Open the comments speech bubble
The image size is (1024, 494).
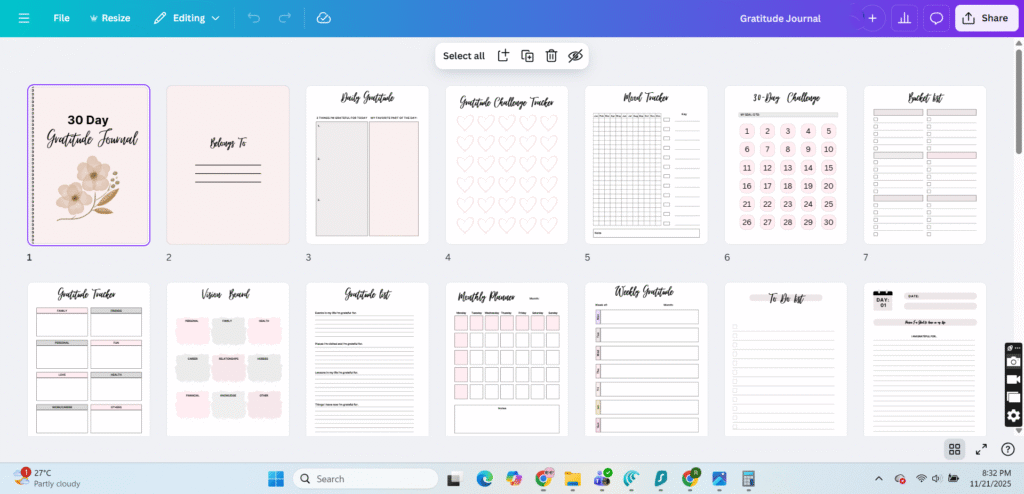[936, 18]
